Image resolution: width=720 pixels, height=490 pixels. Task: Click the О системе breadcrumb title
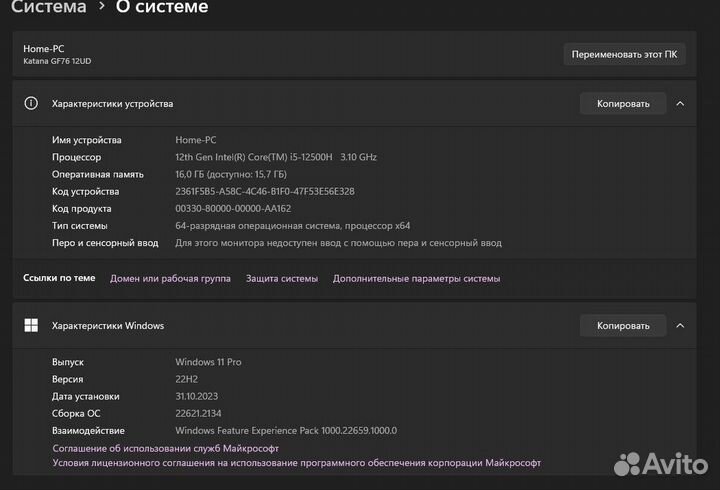point(162,6)
